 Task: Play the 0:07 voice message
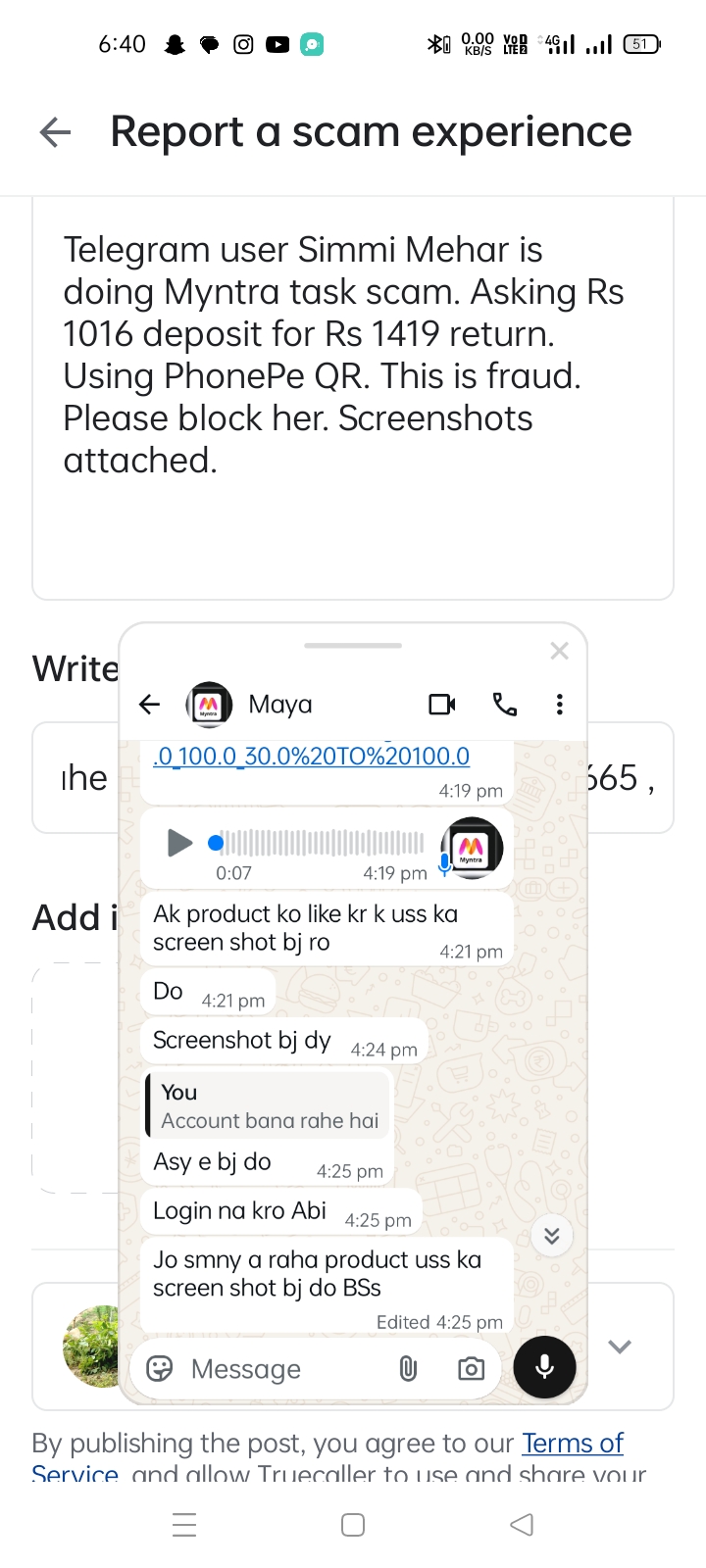pos(178,843)
